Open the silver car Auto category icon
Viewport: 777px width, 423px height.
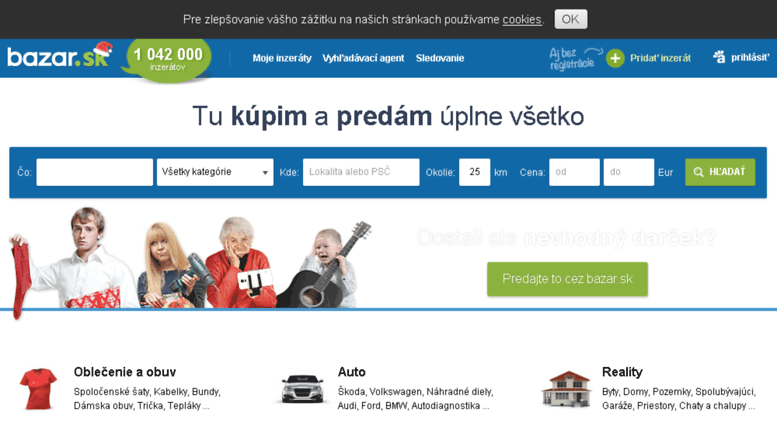coord(302,389)
